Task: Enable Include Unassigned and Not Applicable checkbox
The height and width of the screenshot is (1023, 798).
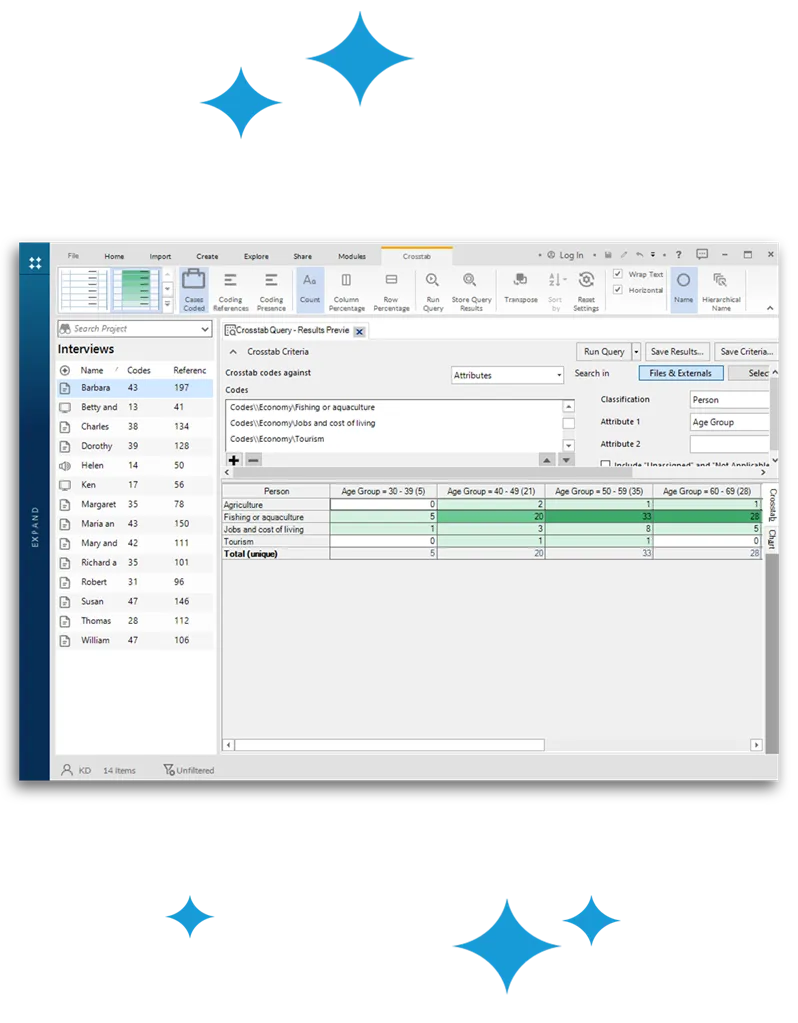Action: [x=606, y=464]
